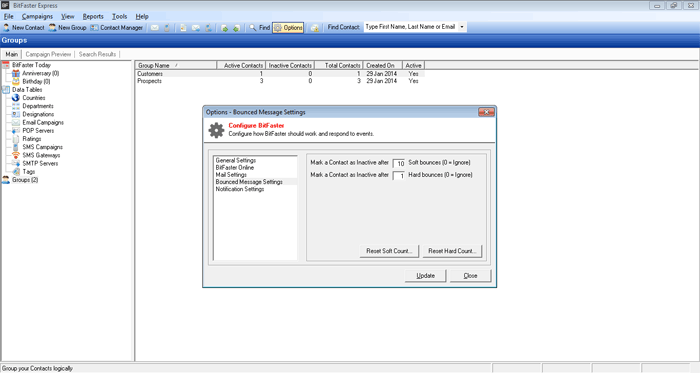This screenshot has height=373, width=700.
Task: Open the Reports menu
Action: tap(93, 17)
